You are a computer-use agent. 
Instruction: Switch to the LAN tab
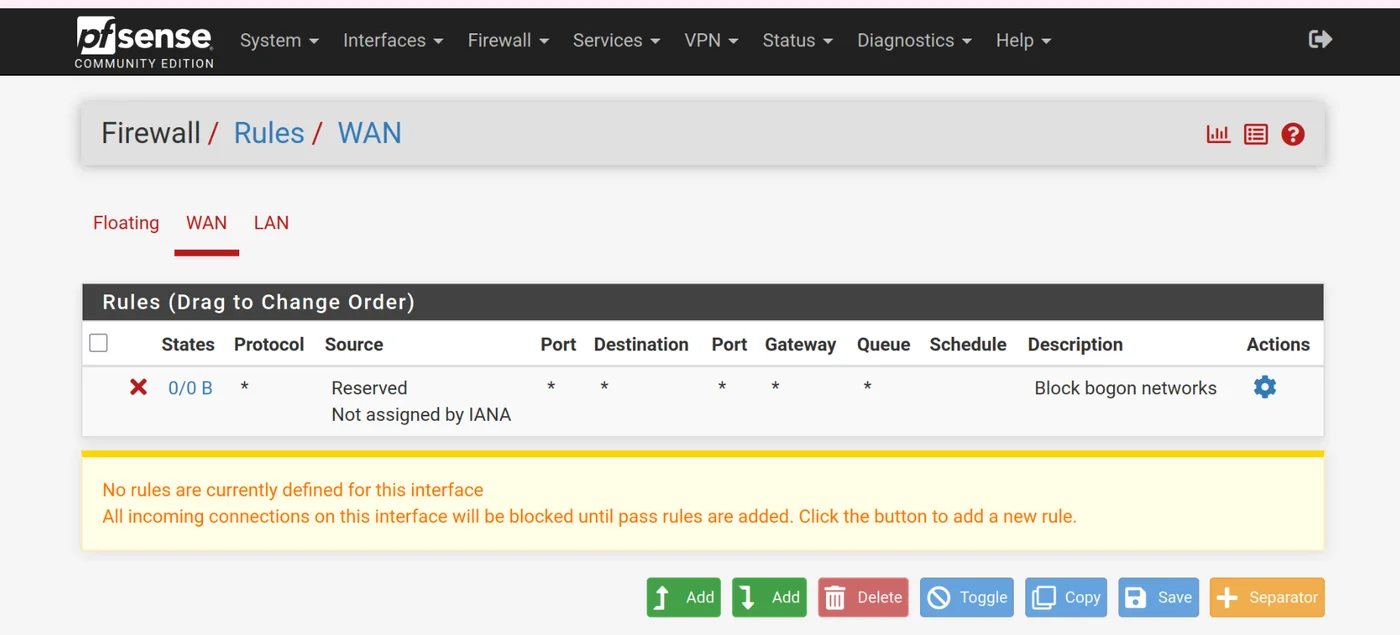[x=271, y=222]
